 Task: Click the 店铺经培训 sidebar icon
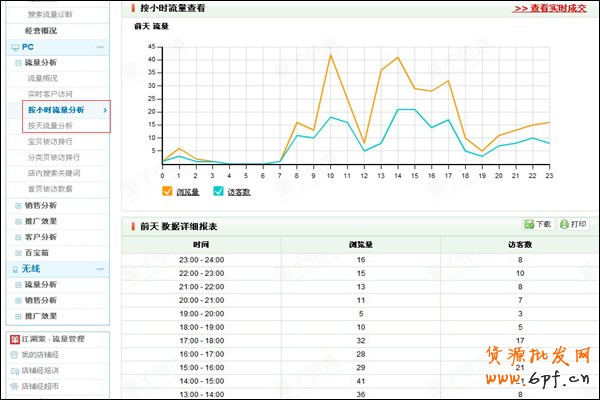(x=14, y=370)
